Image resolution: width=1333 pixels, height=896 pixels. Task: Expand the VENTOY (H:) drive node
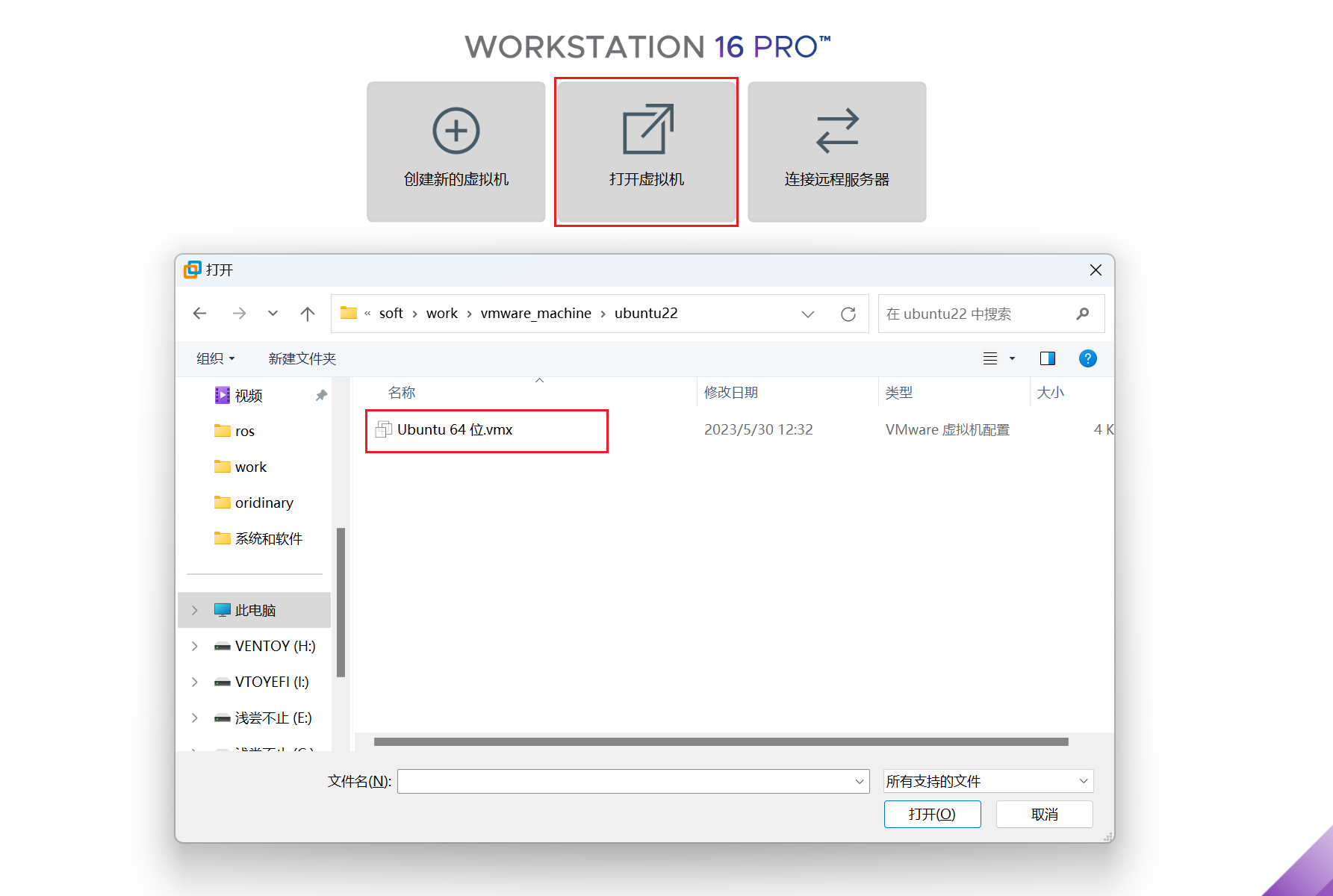click(195, 646)
